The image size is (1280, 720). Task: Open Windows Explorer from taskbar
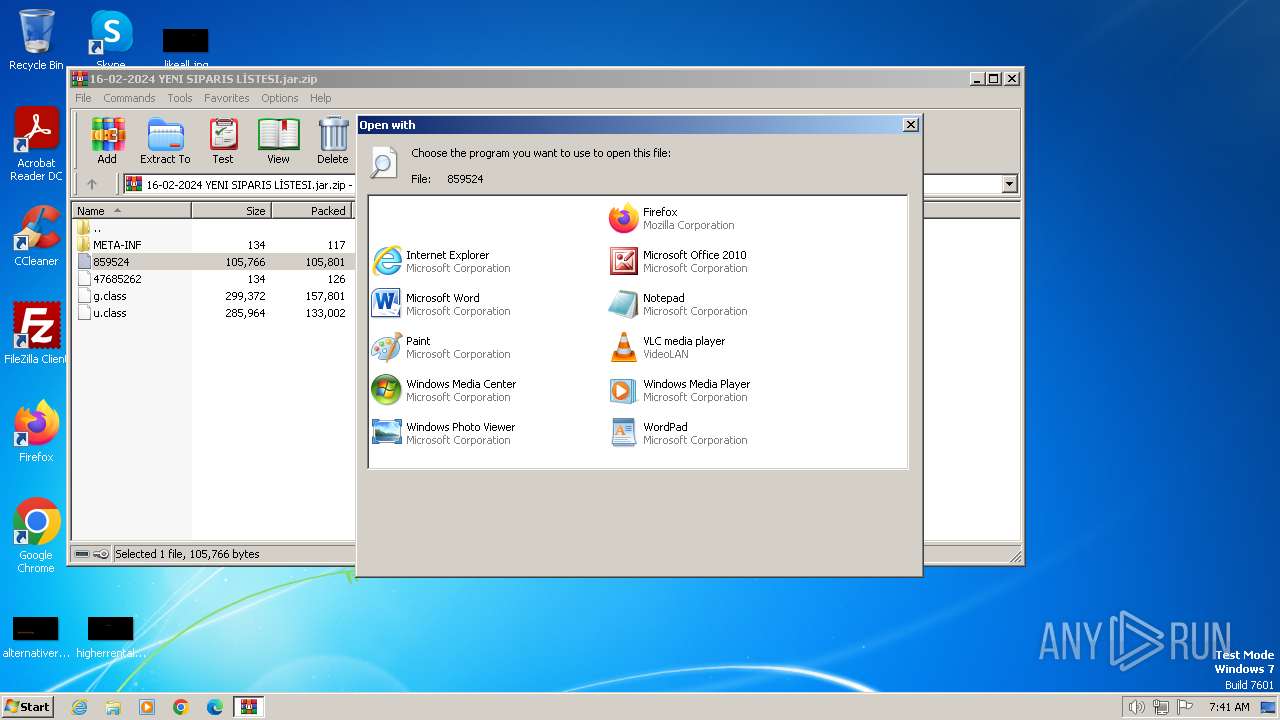113,707
